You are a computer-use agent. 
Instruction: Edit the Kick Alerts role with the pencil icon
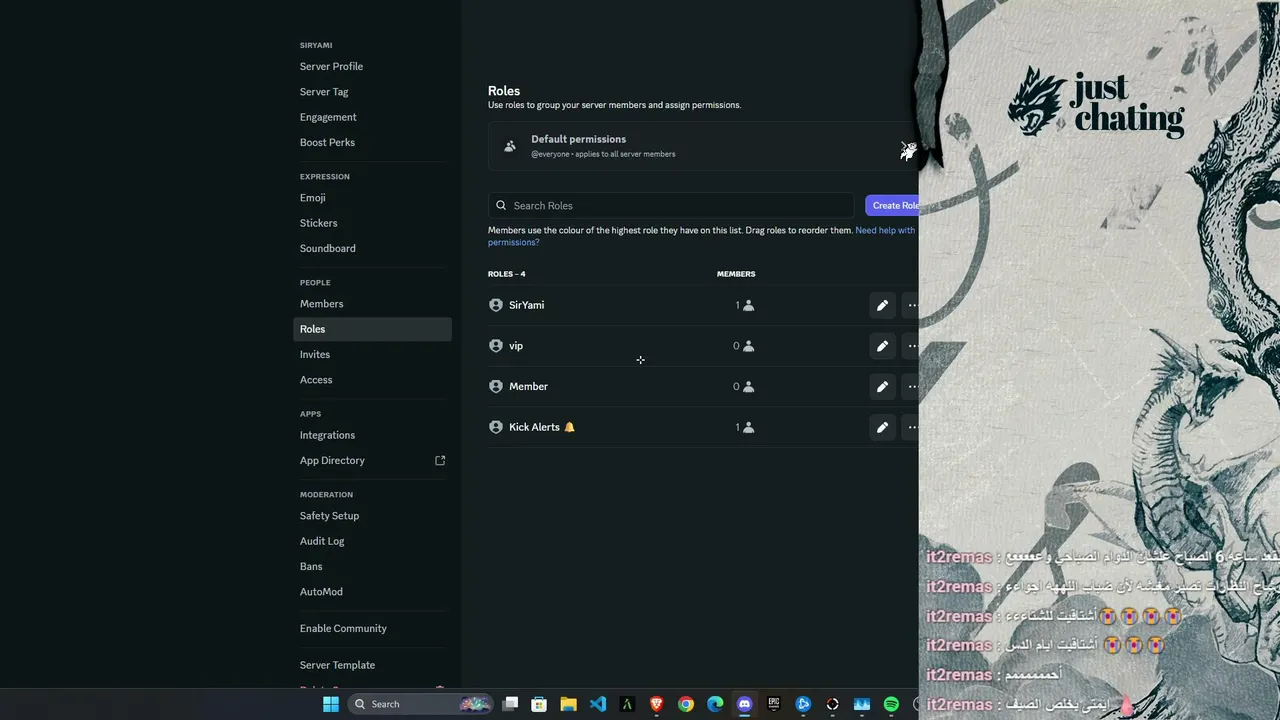pos(882,427)
